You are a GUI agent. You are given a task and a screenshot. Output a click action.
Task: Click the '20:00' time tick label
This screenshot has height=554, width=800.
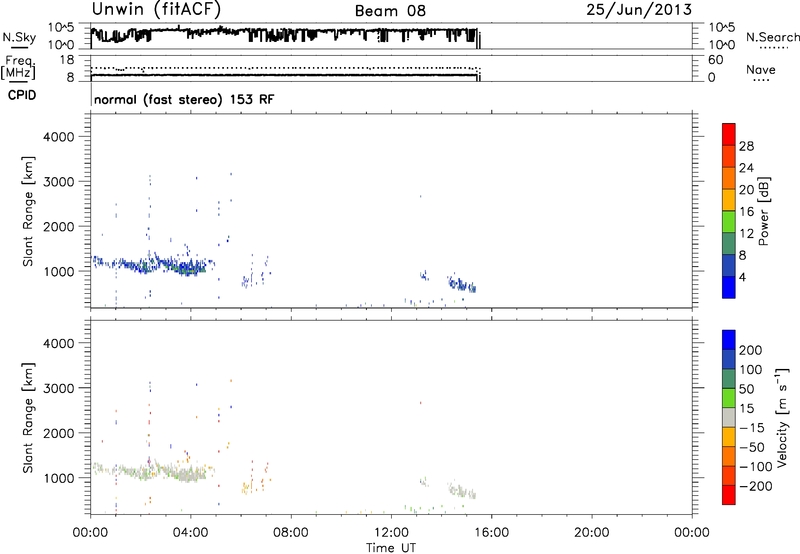tap(591, 533)
